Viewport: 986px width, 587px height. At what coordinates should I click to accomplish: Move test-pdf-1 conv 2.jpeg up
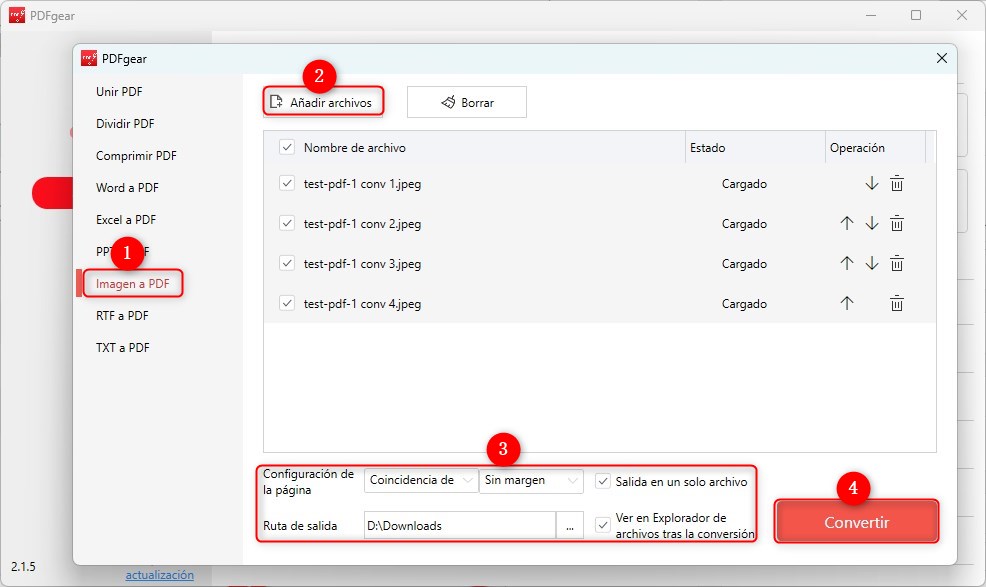(846, 223)
